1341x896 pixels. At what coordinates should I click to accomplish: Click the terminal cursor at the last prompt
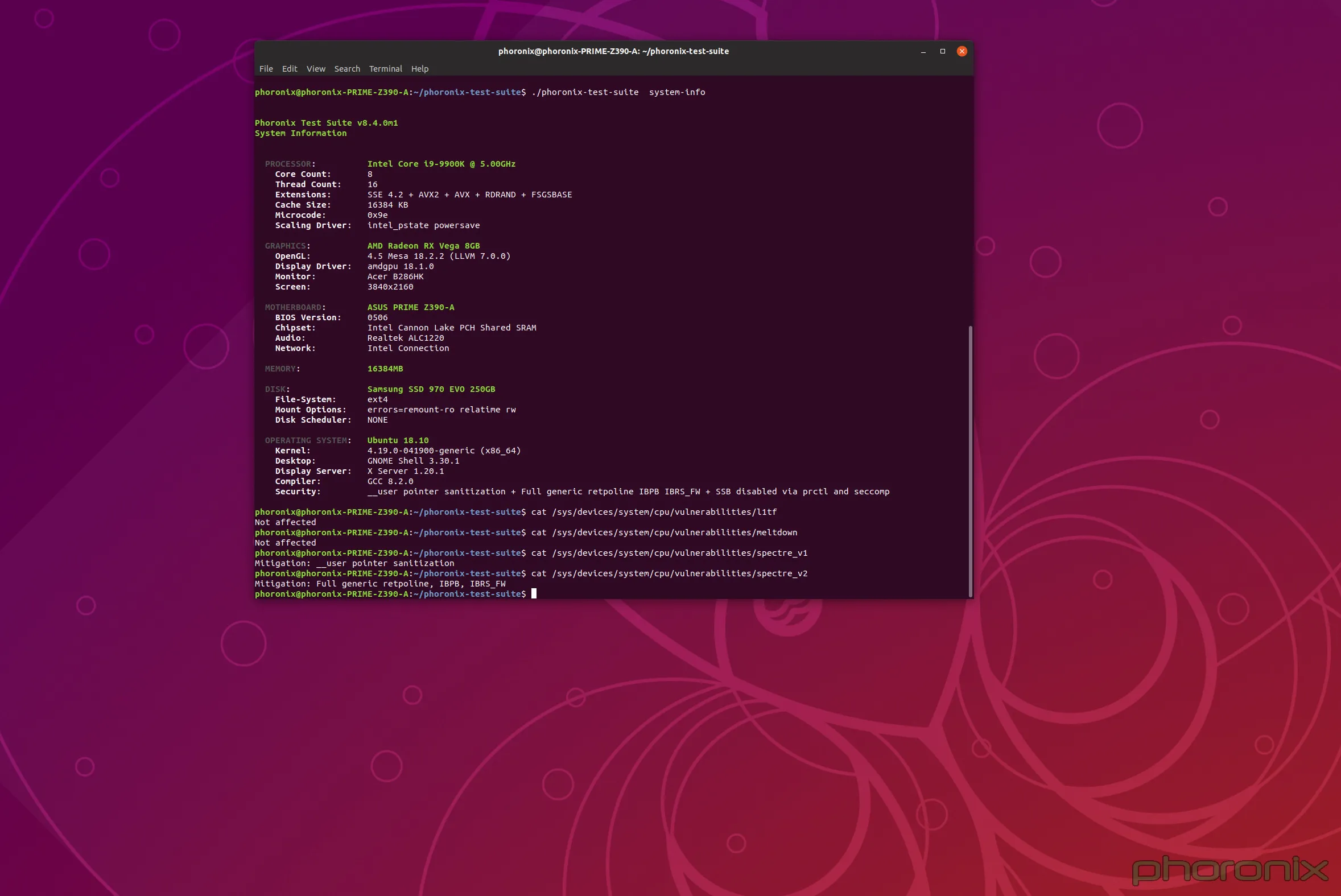534,594
